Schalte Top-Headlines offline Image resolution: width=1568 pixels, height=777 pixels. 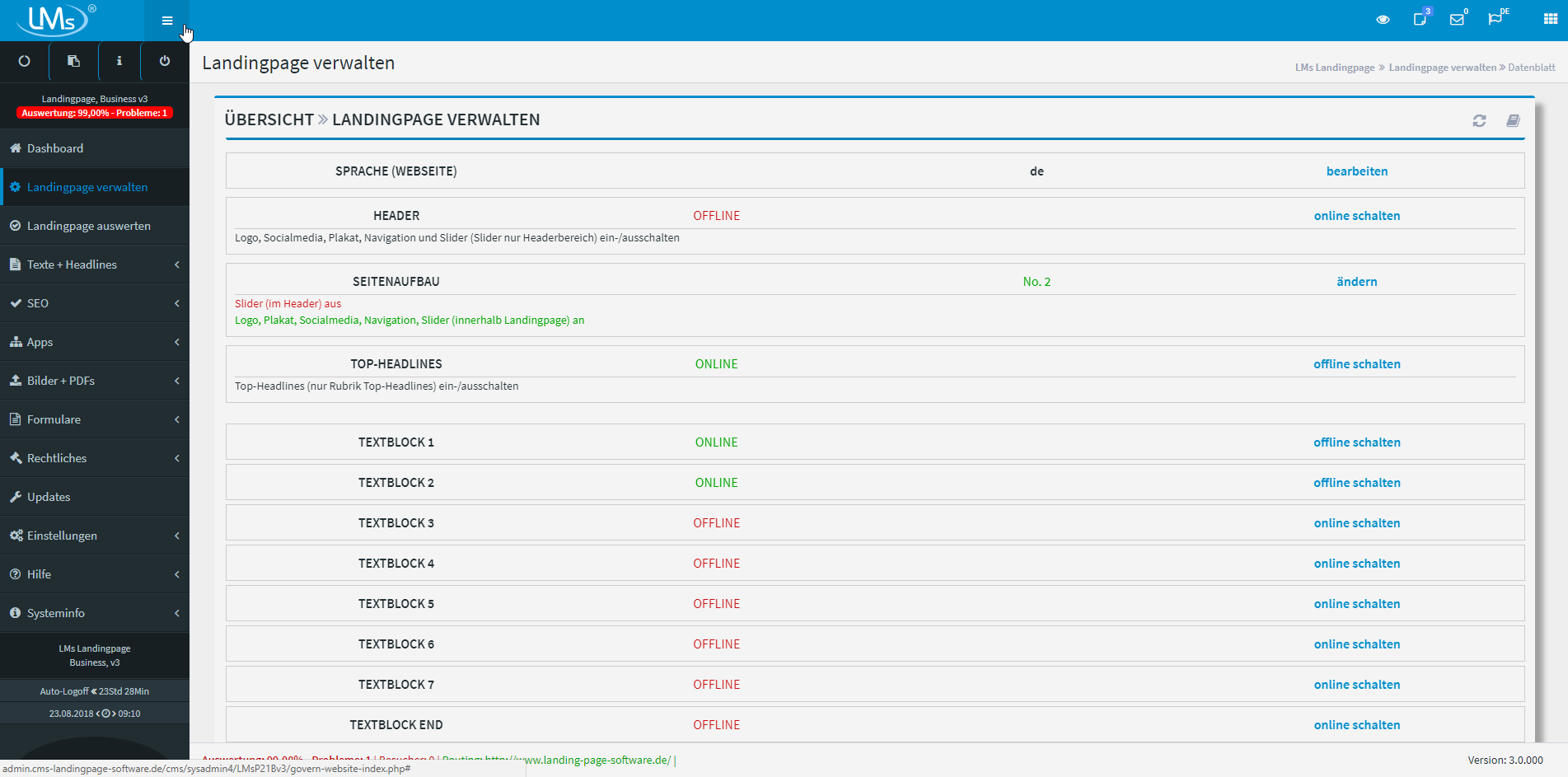(1357, 363)
